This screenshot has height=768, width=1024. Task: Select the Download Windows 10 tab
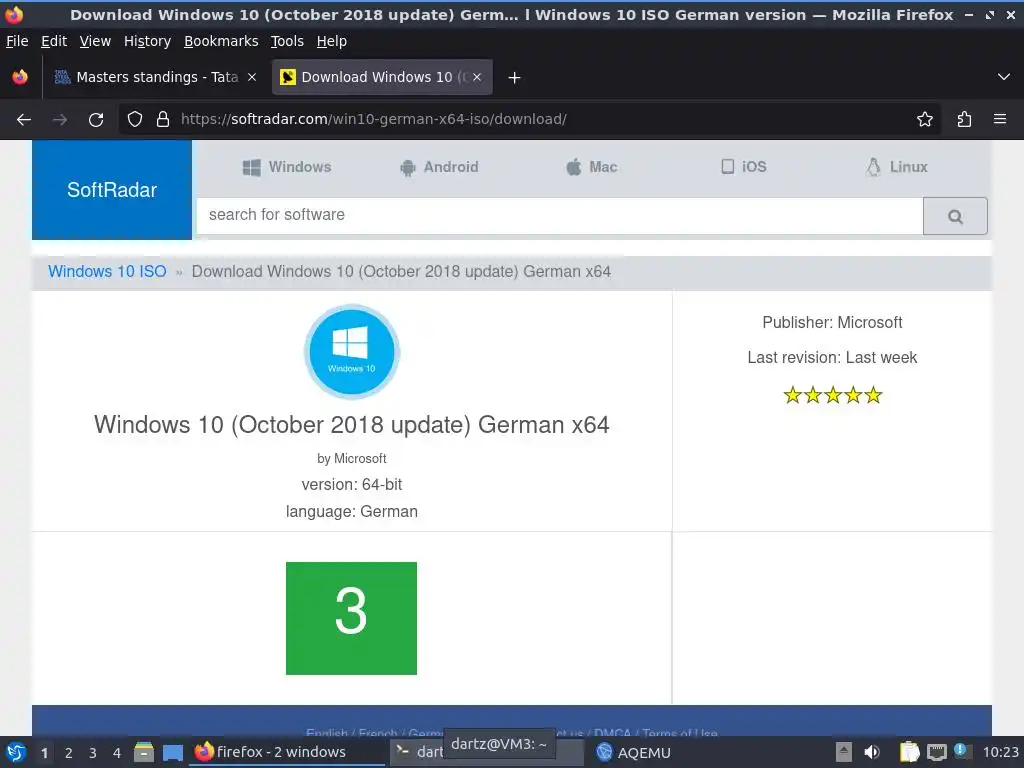coord(382,77)
